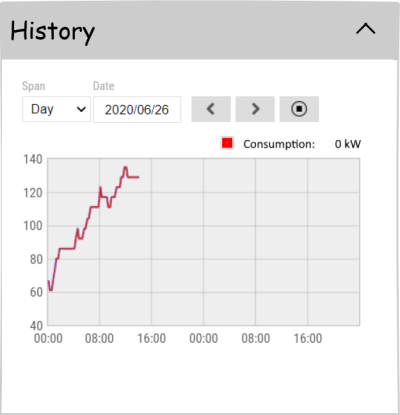Click the Span dropdown arrow
This screenshot has height=415, width=400.
[81, 109]
